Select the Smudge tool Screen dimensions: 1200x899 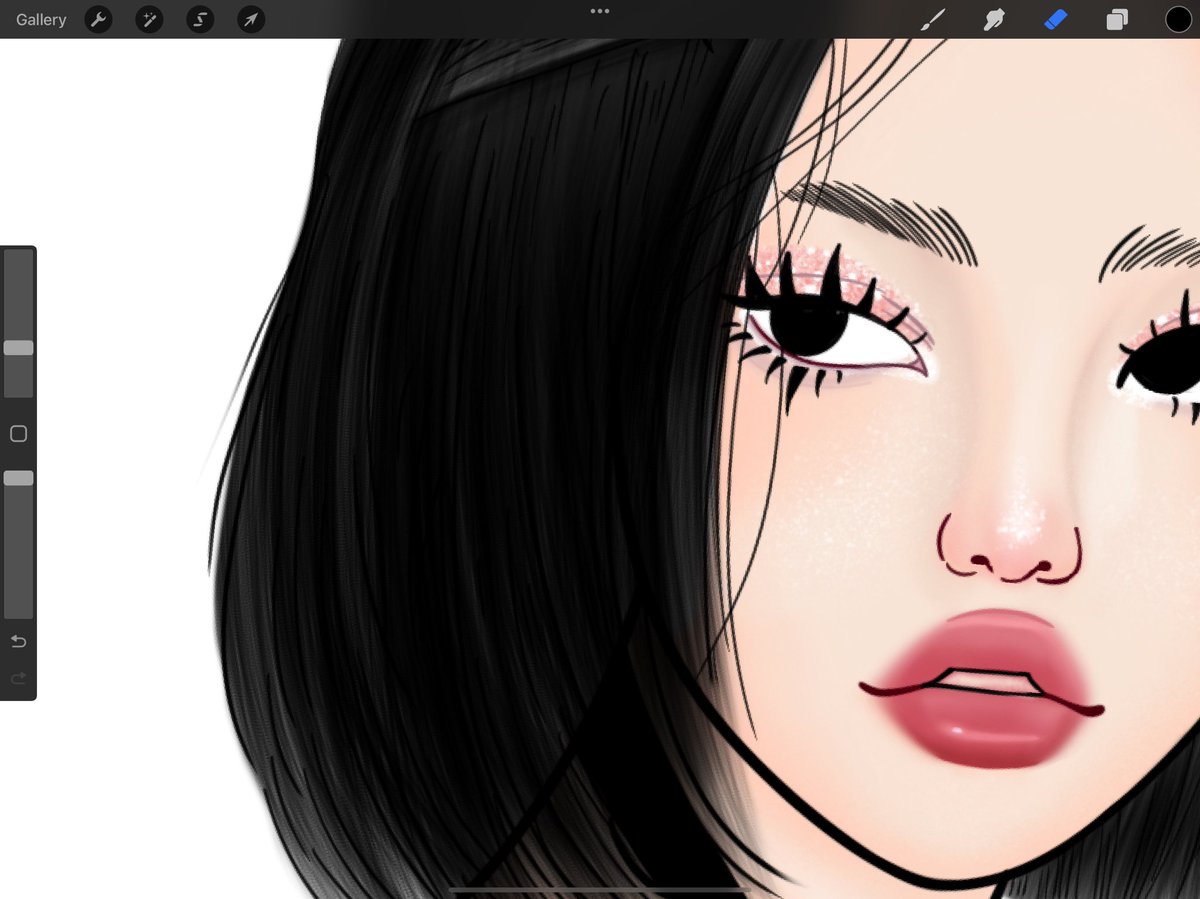coord(994,19)
